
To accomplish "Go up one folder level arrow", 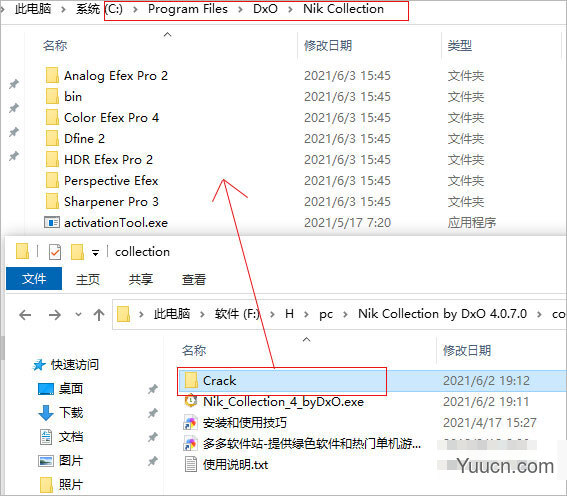I will [99, 315].
